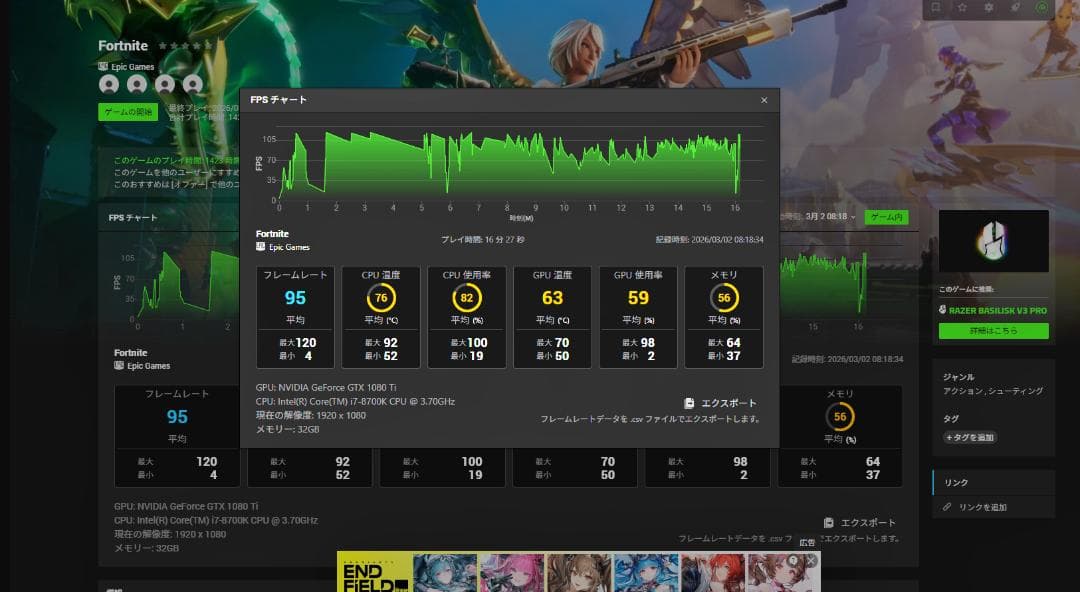
Task: Click the フレームレート average value 95 in the dialog
Action: (x=295, y=298)
